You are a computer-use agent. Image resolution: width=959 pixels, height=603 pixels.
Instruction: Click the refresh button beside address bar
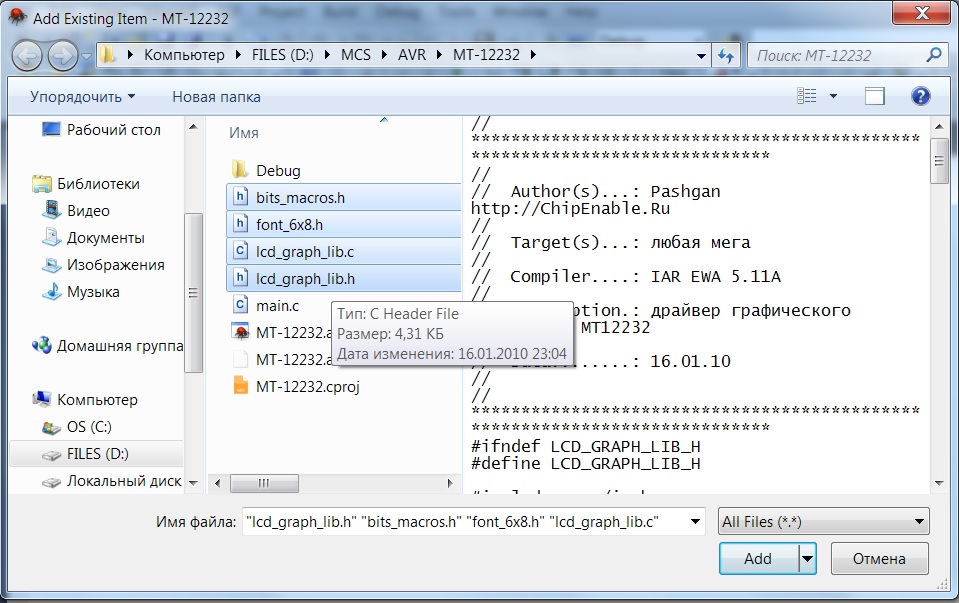pyautogui.click(x=726, y=55)
